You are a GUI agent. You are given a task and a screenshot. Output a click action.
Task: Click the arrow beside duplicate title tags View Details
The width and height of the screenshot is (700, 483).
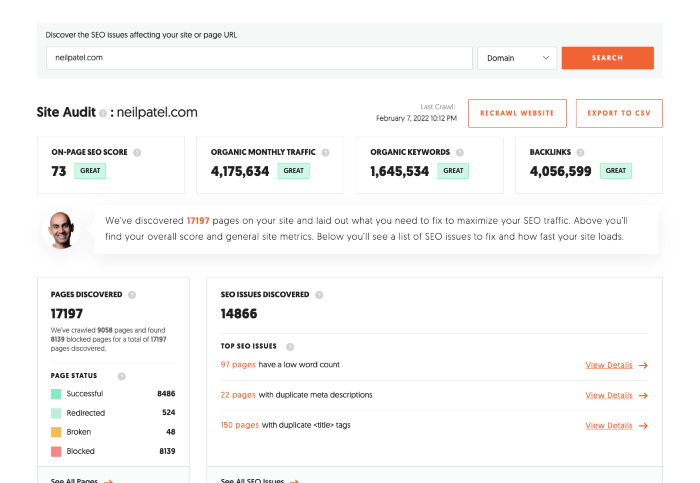643,426
